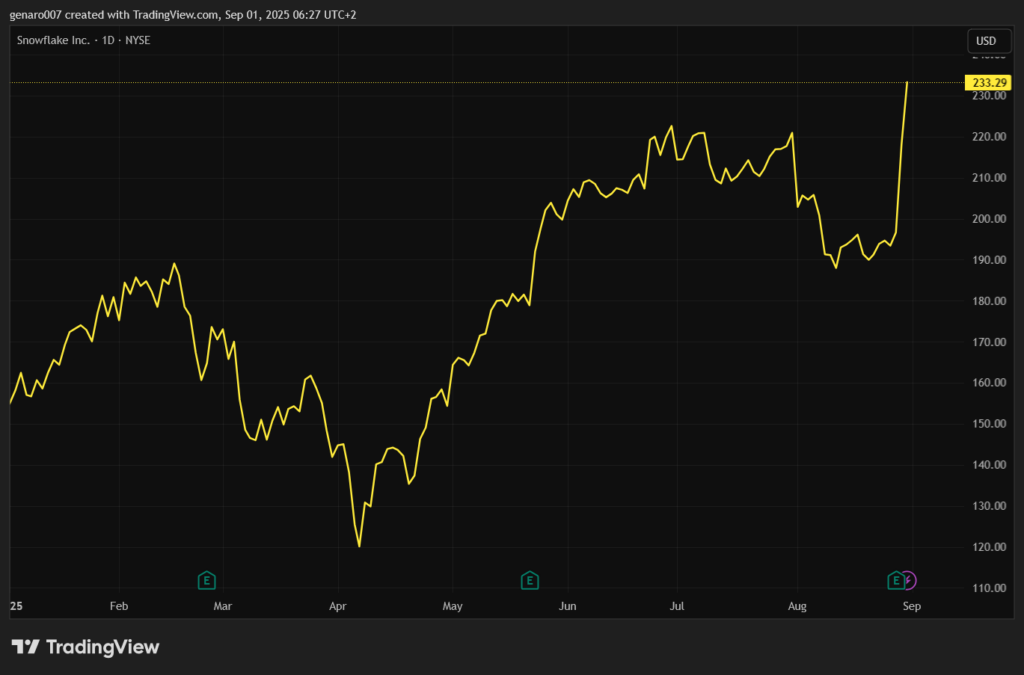Viewport: 1024px width, 675px height.
Task: Select the Feb label on time axis
Action: click(x=119, y=606)
